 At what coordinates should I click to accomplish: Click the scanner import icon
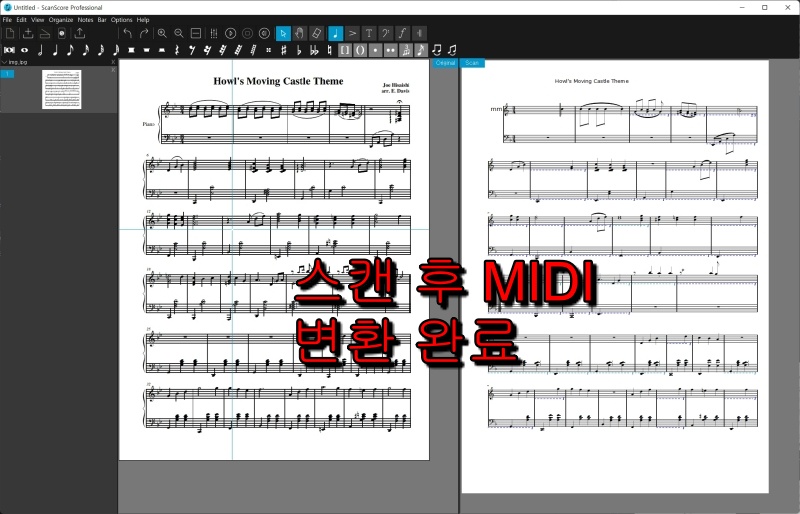(45, 34)
